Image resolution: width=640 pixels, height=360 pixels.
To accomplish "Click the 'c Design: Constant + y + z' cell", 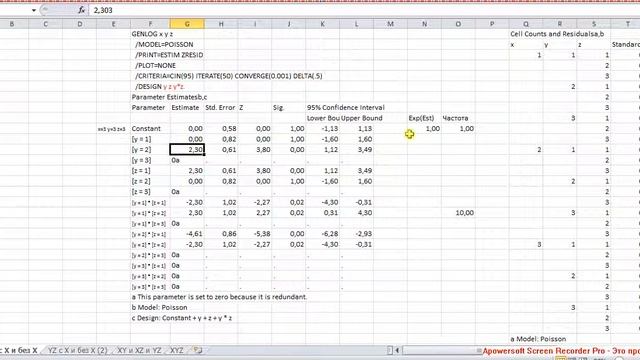I will point(182,318).
